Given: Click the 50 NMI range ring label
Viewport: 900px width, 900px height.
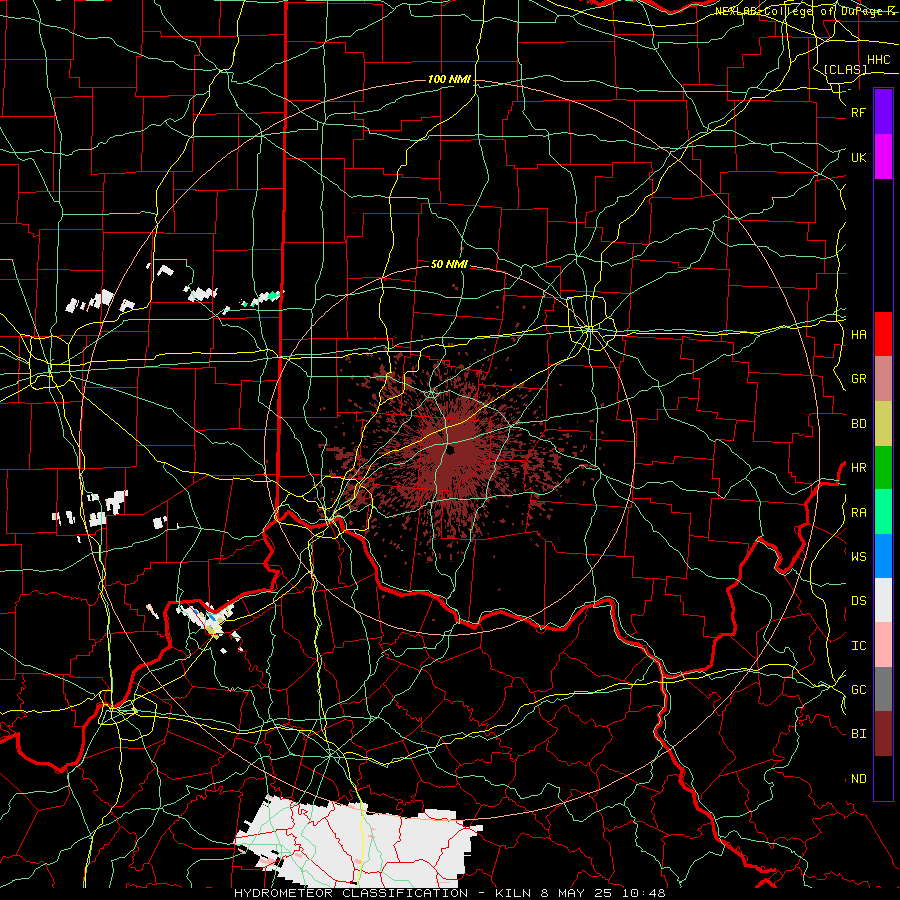Looking at the screenshot, I should pos(449,264).
